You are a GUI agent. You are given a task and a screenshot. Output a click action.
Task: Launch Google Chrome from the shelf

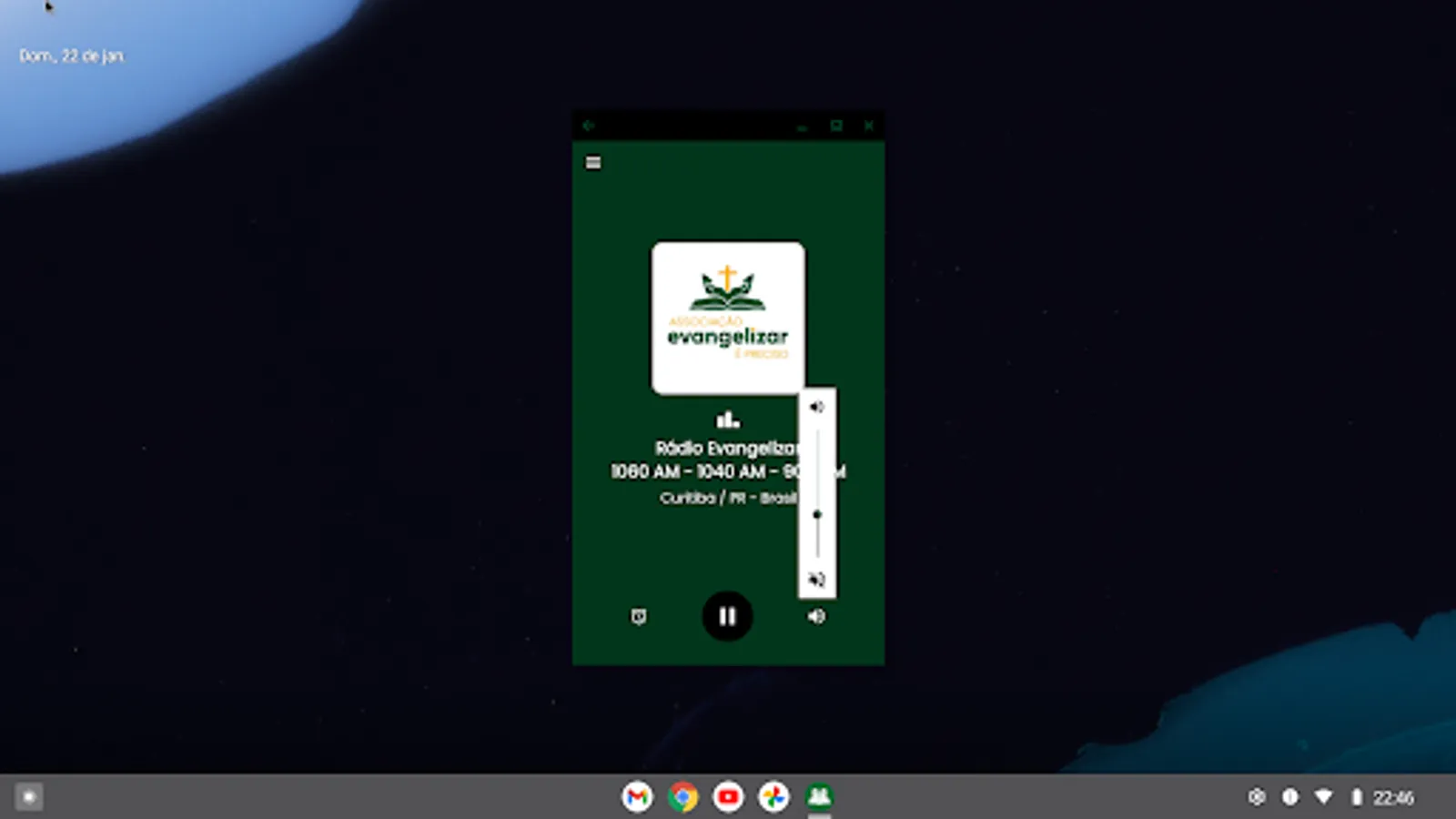point(682,797)
